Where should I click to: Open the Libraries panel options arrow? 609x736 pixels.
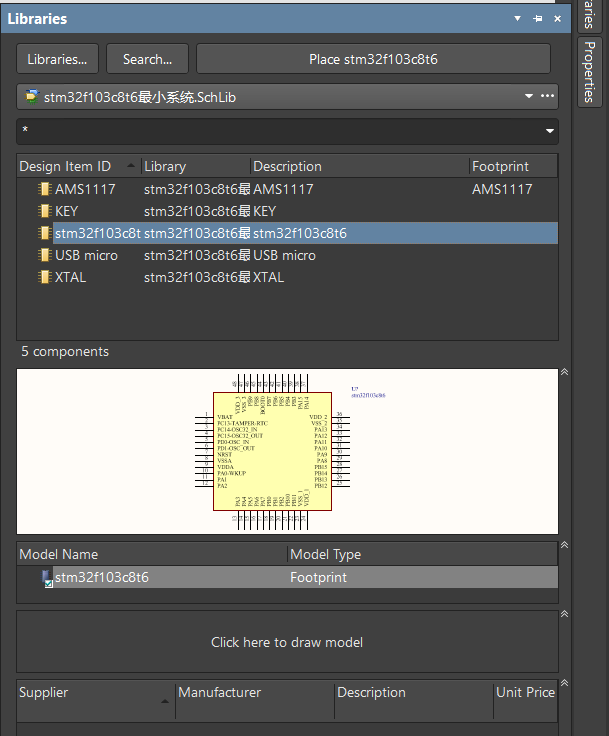517,19
